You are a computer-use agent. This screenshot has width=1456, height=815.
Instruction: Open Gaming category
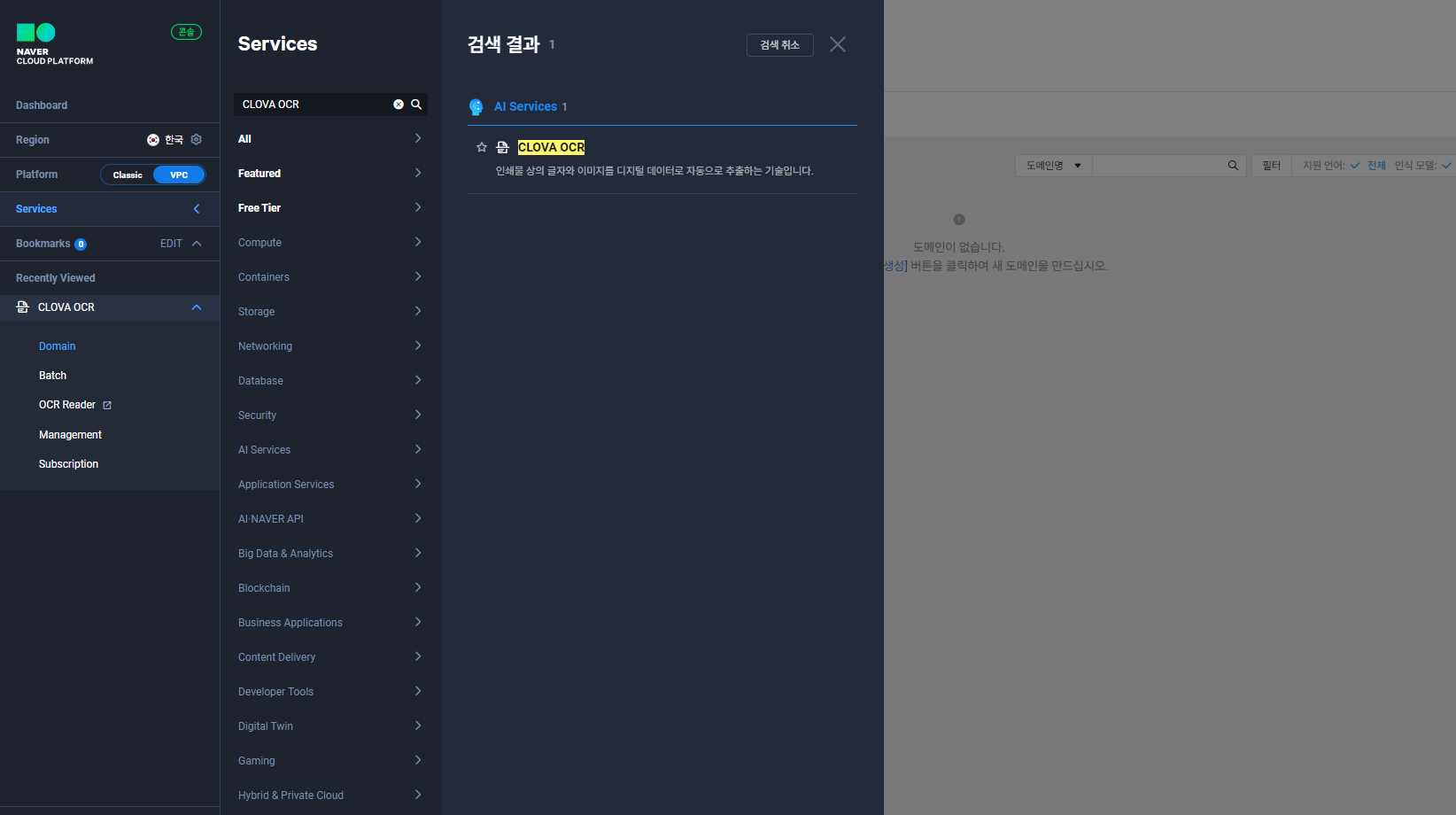[330, 761]
